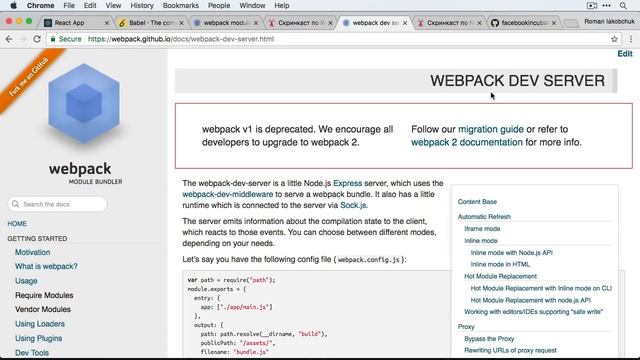Open the View menu
Viewport: 640px width, 360px height.
click(x=113, y=5)
